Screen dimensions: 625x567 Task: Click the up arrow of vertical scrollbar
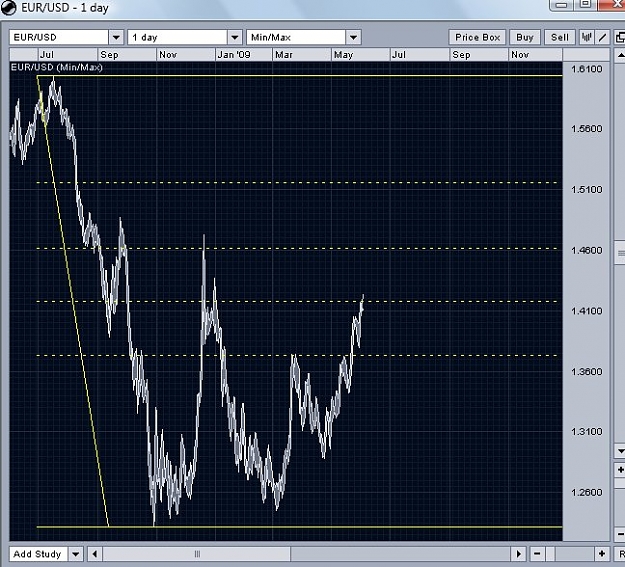(620, 55)
